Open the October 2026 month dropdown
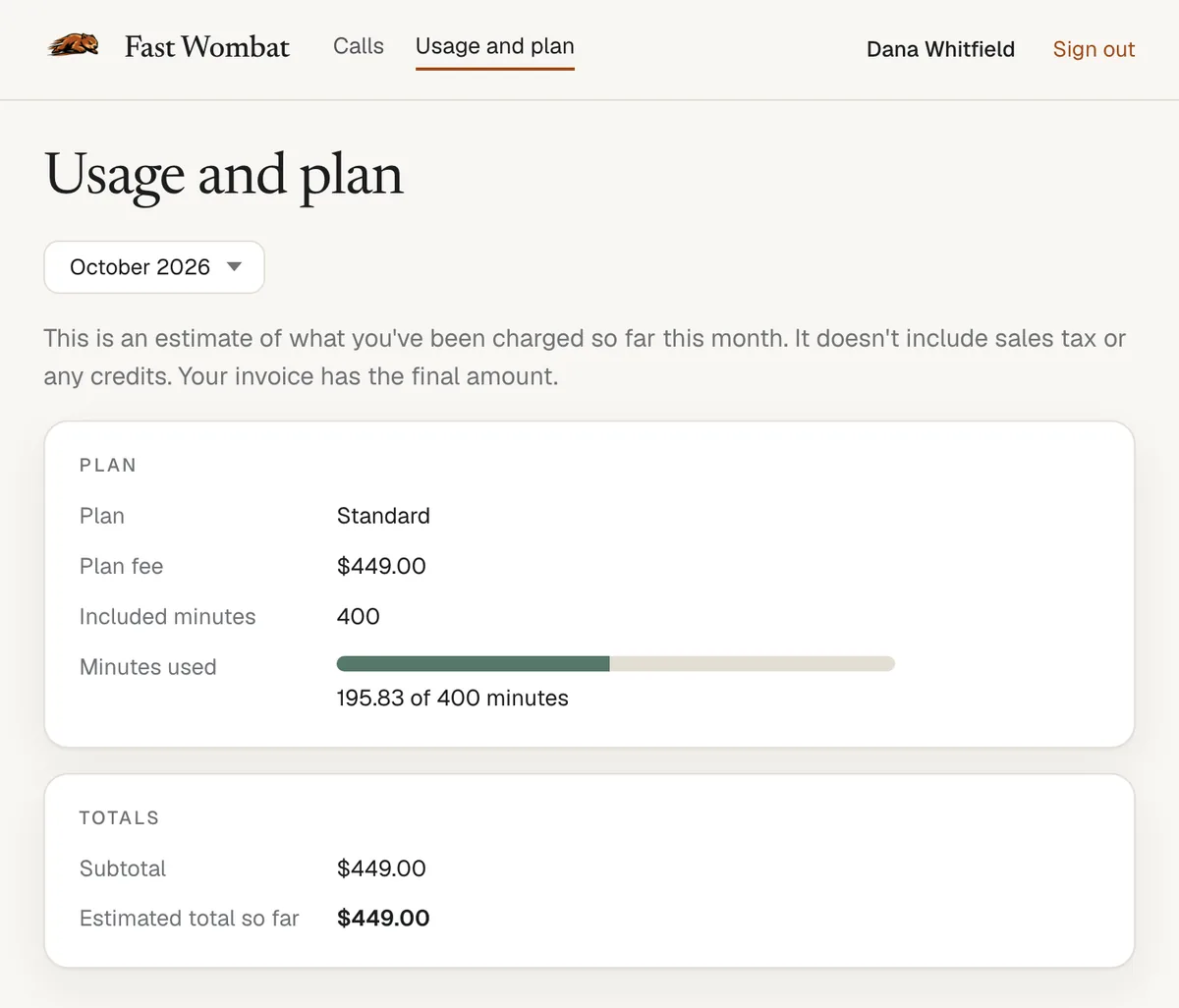 (154, 267)
